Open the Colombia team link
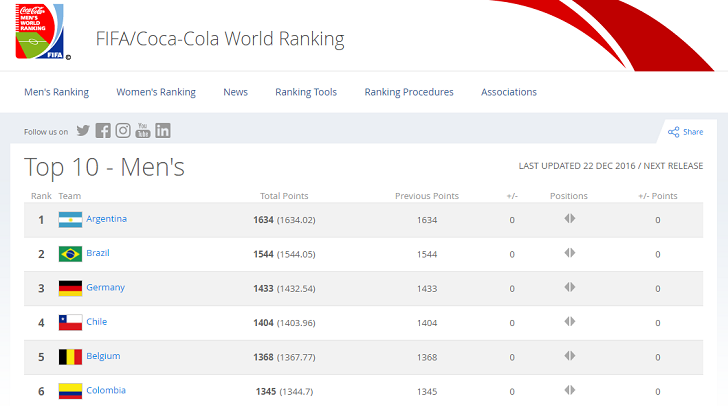 [106, 390]
